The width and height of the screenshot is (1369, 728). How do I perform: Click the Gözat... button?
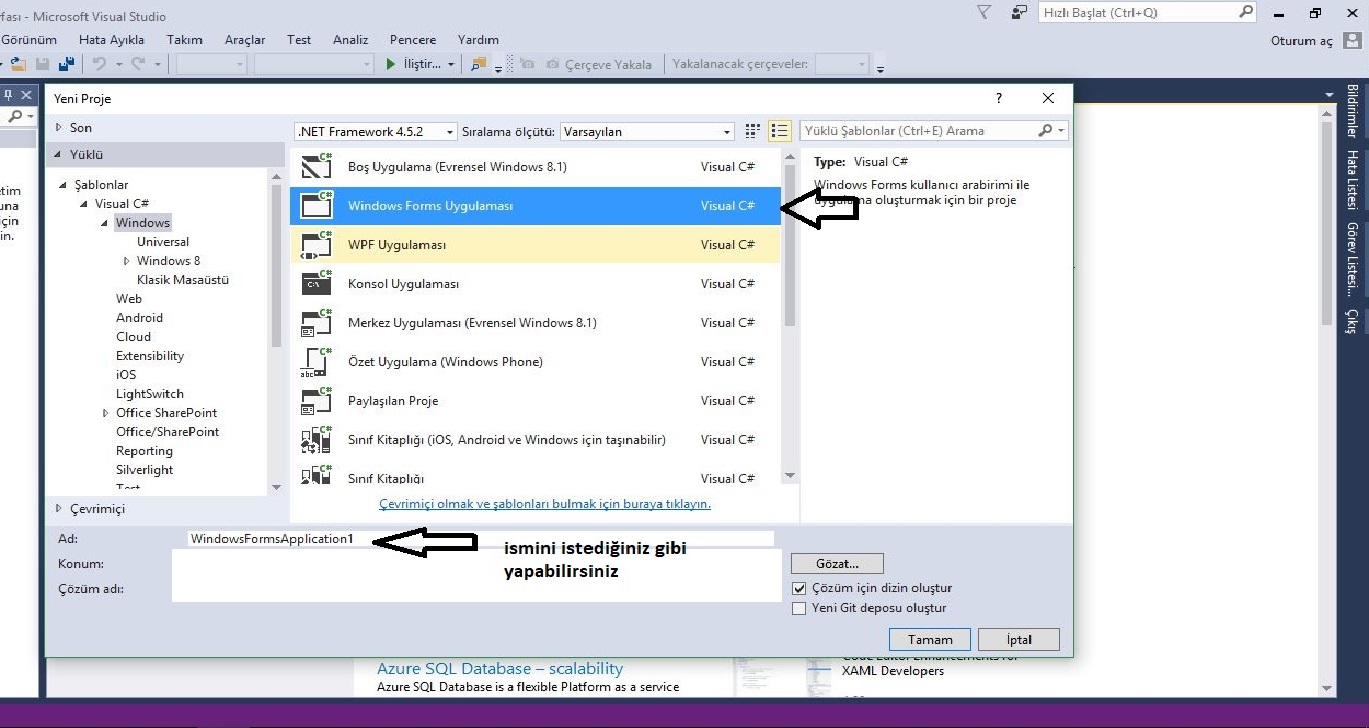tap(837, 563)
